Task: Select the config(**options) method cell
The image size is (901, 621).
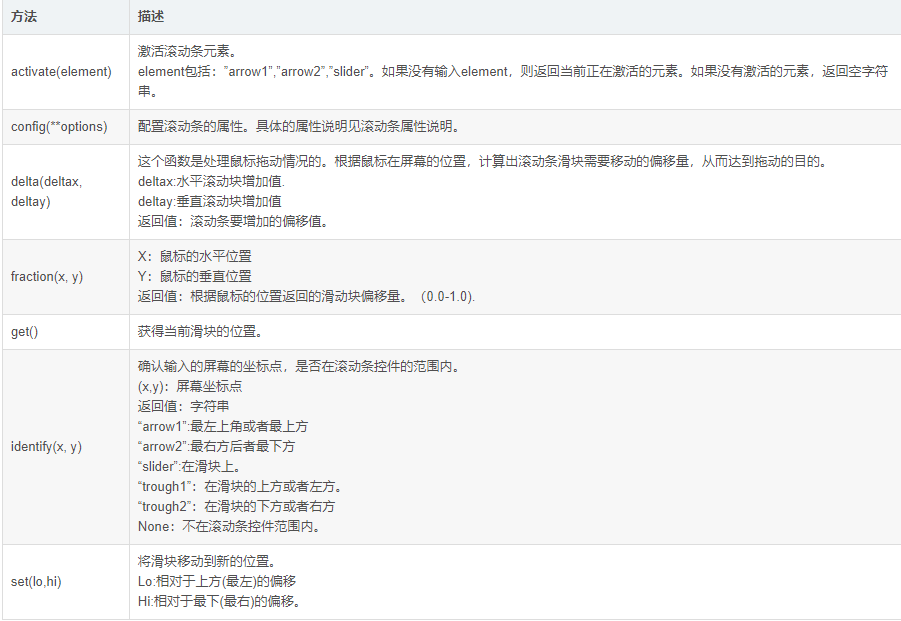Action: [x=66, y=127]
